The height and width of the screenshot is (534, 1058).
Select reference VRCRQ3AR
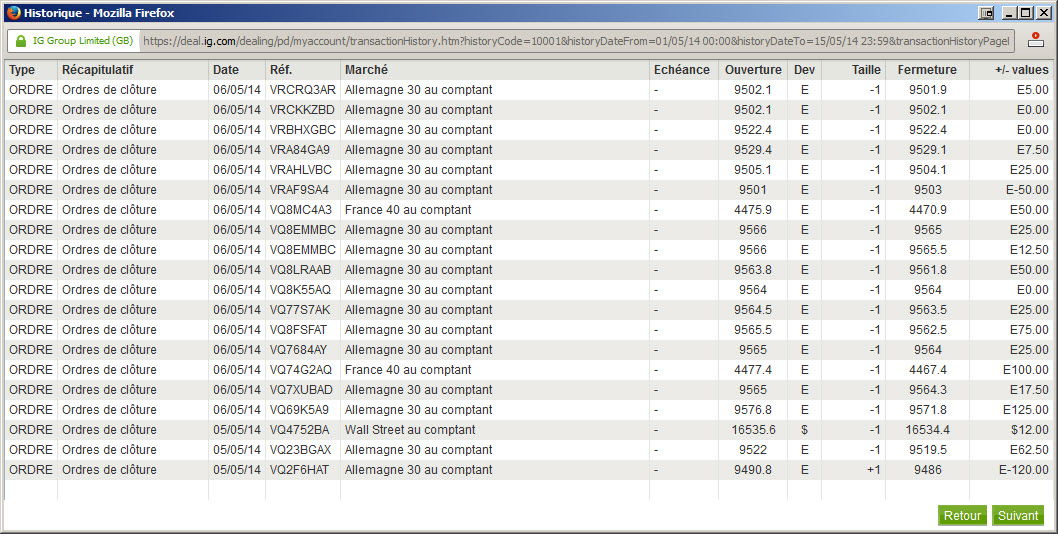pyautogui.click(x=302, y=90)
